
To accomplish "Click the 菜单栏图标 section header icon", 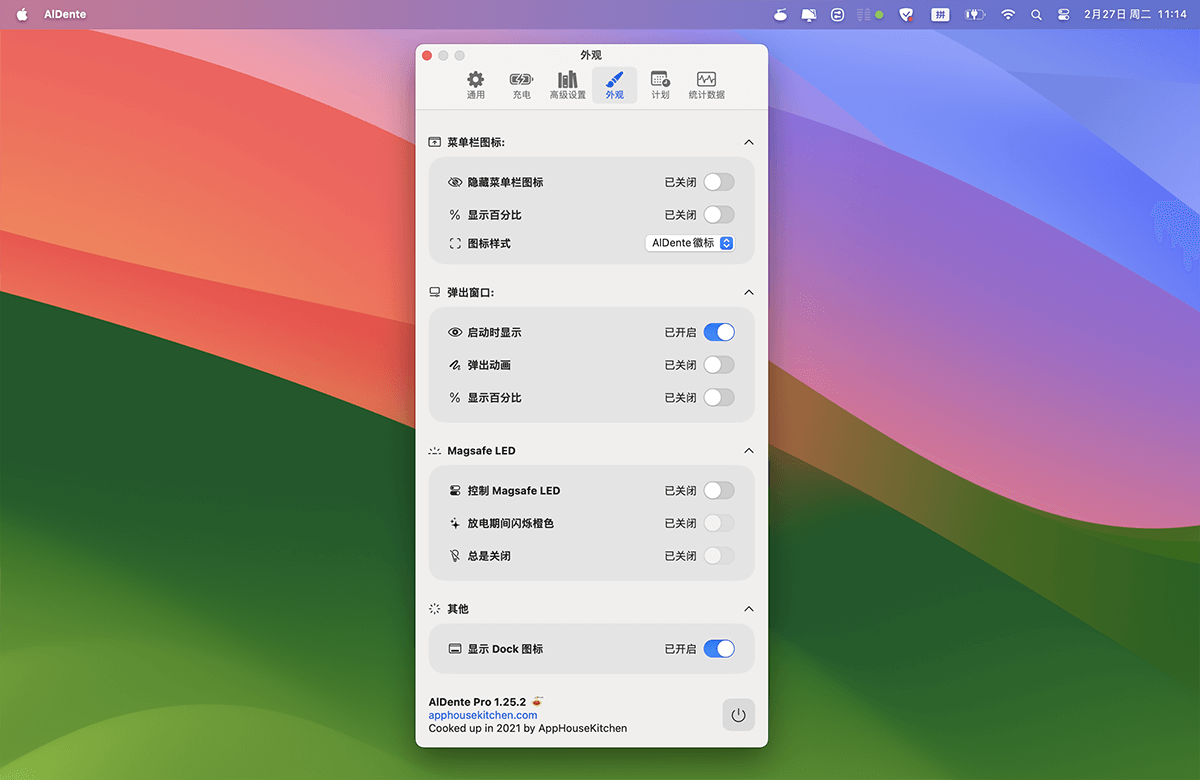I will (435, 142).
